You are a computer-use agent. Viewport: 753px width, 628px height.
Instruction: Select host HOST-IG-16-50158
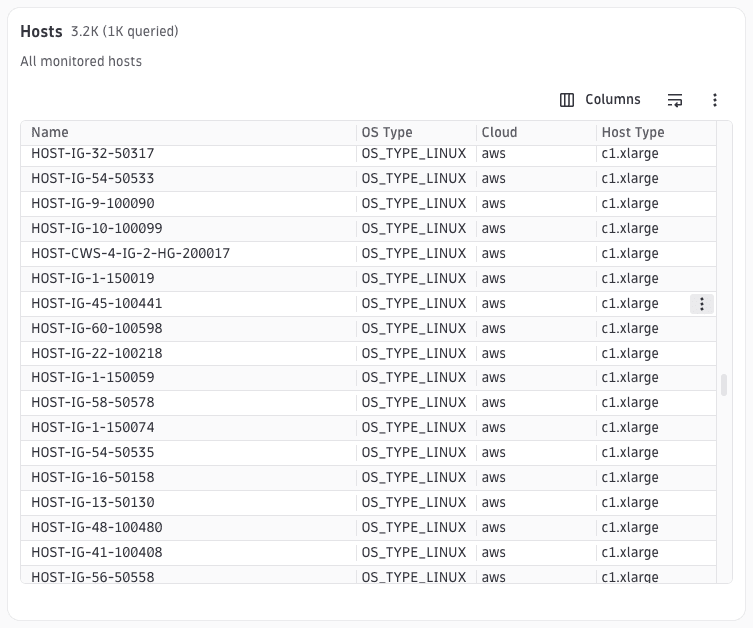(93, 477)
